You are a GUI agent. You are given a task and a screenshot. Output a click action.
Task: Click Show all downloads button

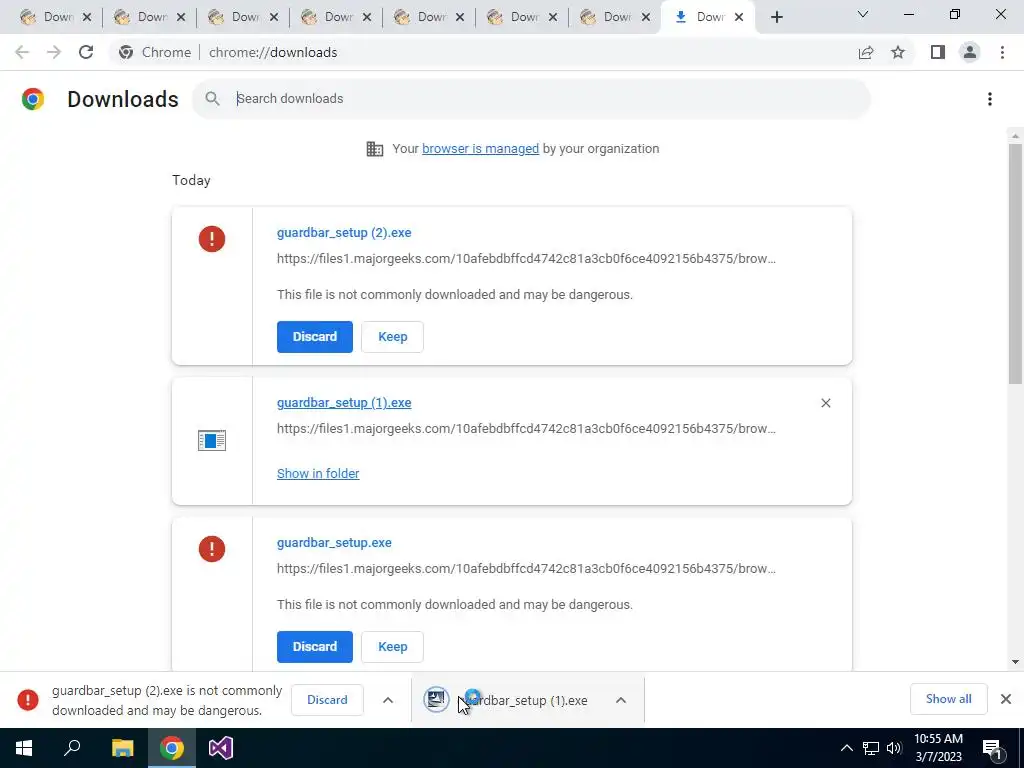click(x=948, y=699)
